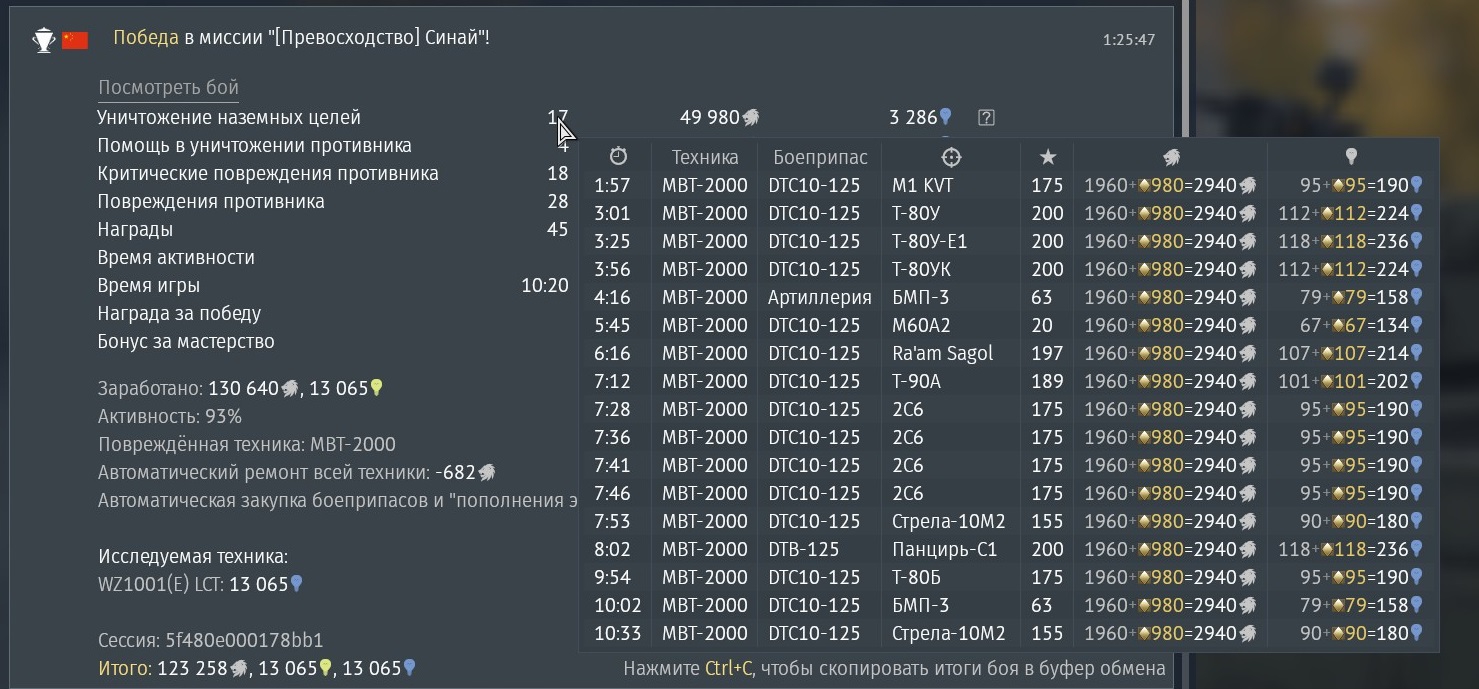This screenshot has height=689, width=1479.
Task: Click the lightbulb research icon in the table header
Action: pyautogui.click(x=1351, y=157)
